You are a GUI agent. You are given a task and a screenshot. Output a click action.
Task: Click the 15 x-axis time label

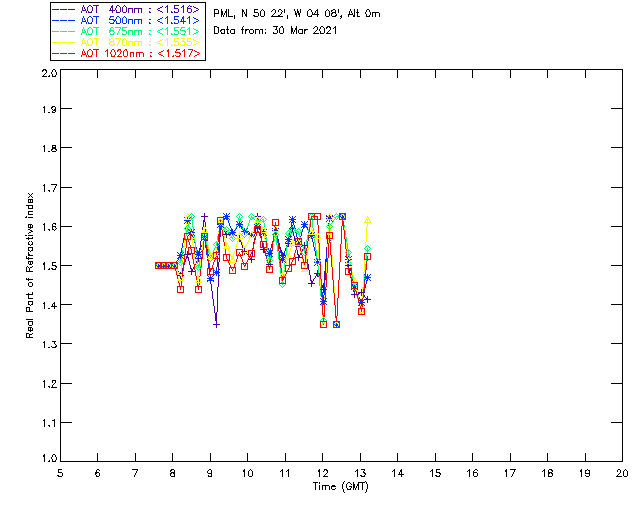click(x=435, y=473)
